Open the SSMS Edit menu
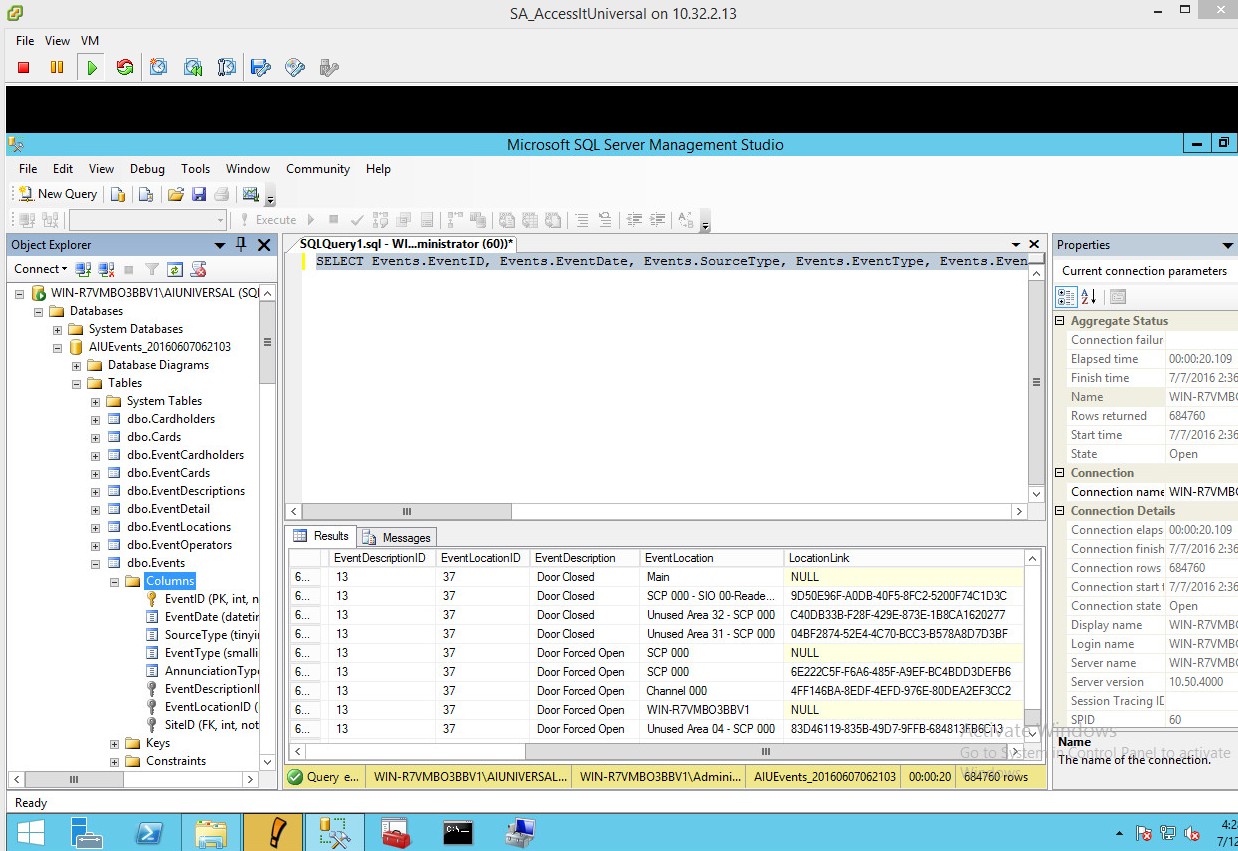This screenshot has height=851, width=1238. (x=63, y=169)
